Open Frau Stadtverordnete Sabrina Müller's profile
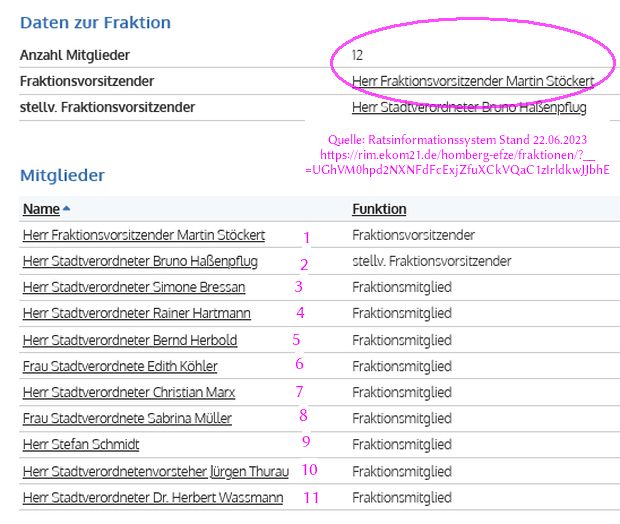This screenshot has height=524, width=620. (127, 418)
